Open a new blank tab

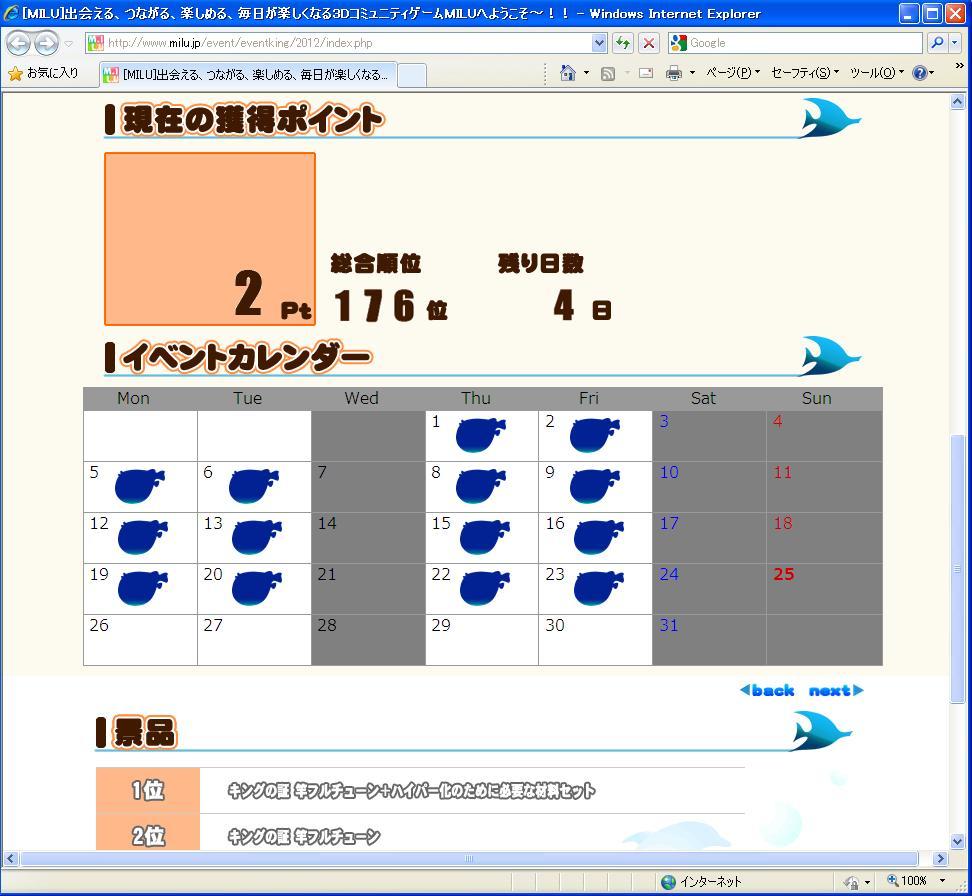[x=412, y=75]
